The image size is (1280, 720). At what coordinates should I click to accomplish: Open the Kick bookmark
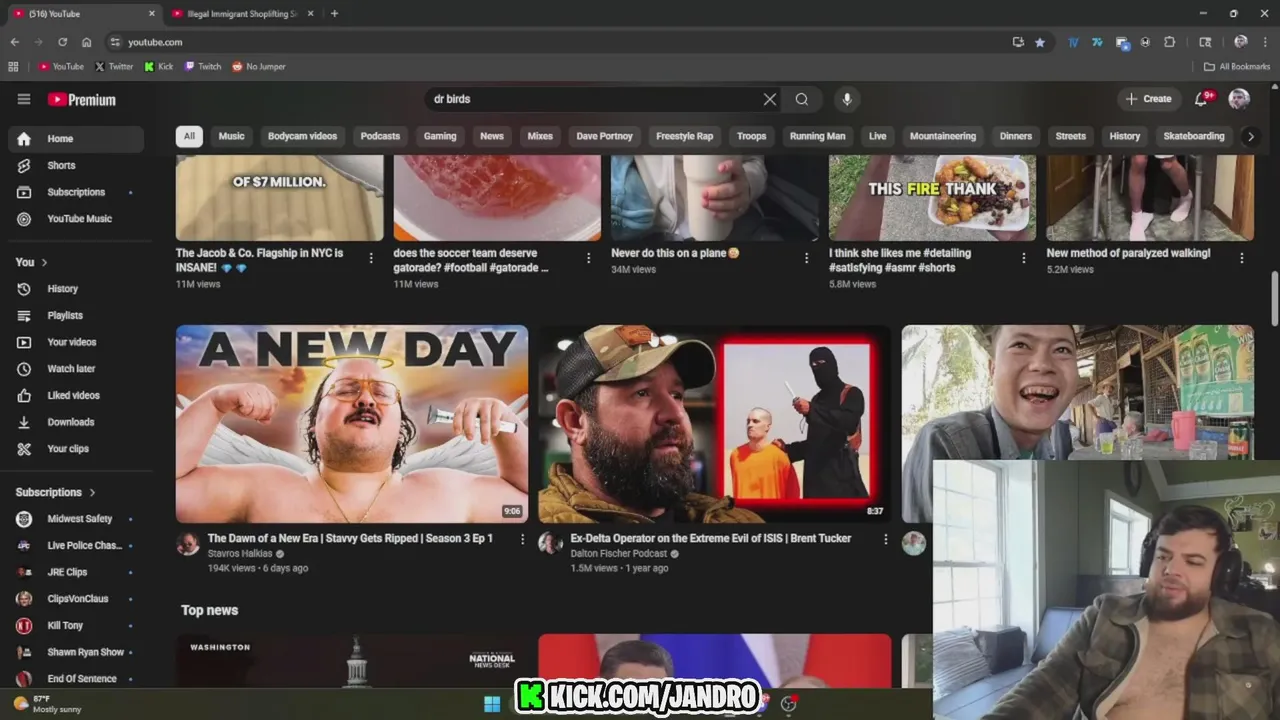159,67
